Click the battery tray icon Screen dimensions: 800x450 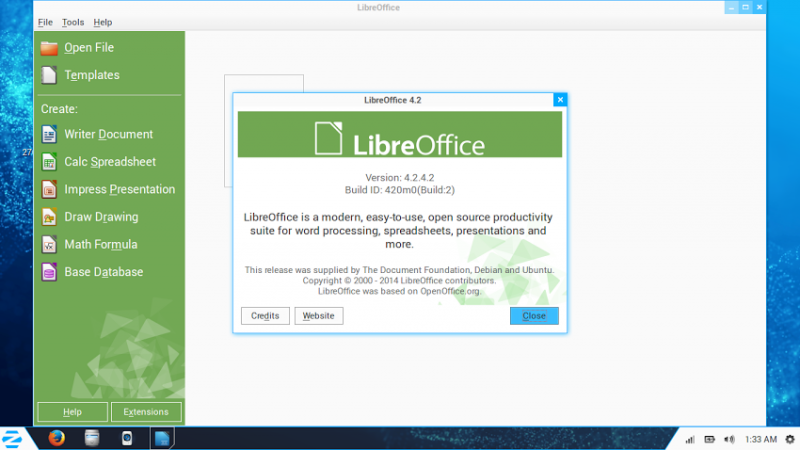pos(710,439)
